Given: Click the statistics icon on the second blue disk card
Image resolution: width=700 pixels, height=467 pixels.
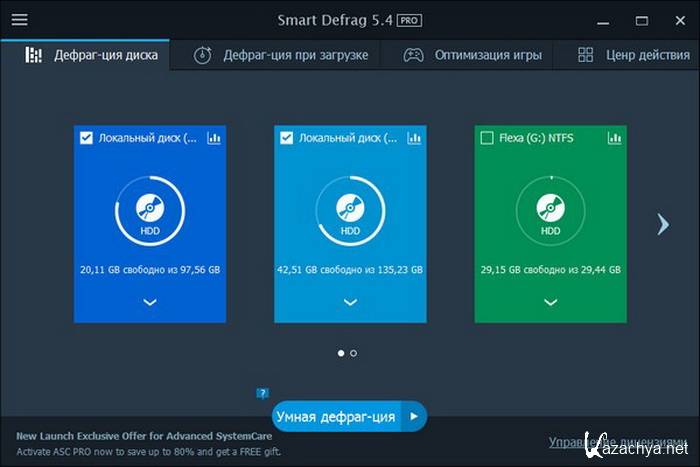Looking at the screenshot, I should 414,138.
